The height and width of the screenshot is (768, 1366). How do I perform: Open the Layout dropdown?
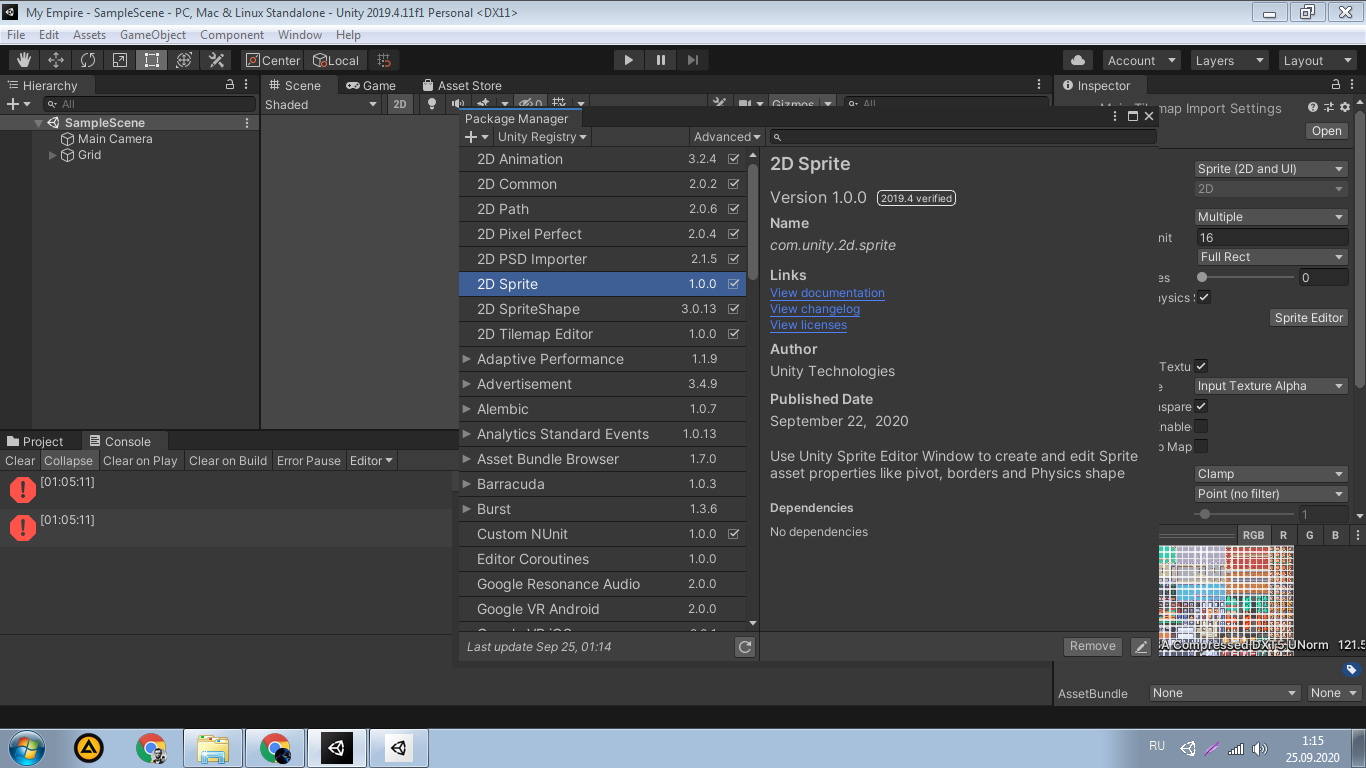[1318, 60]
